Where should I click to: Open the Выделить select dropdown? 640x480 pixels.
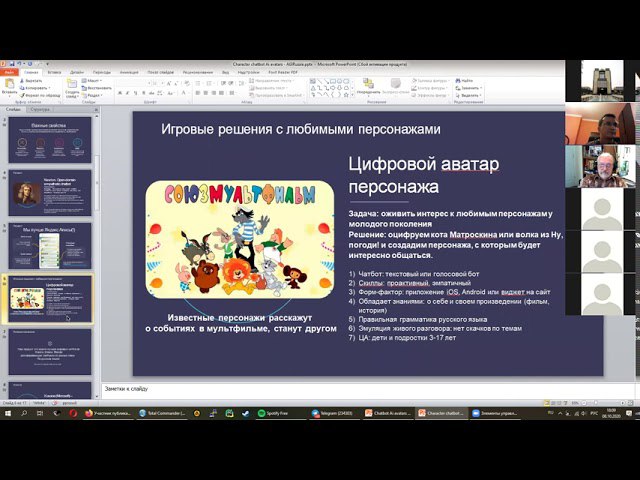click(469, 96)
